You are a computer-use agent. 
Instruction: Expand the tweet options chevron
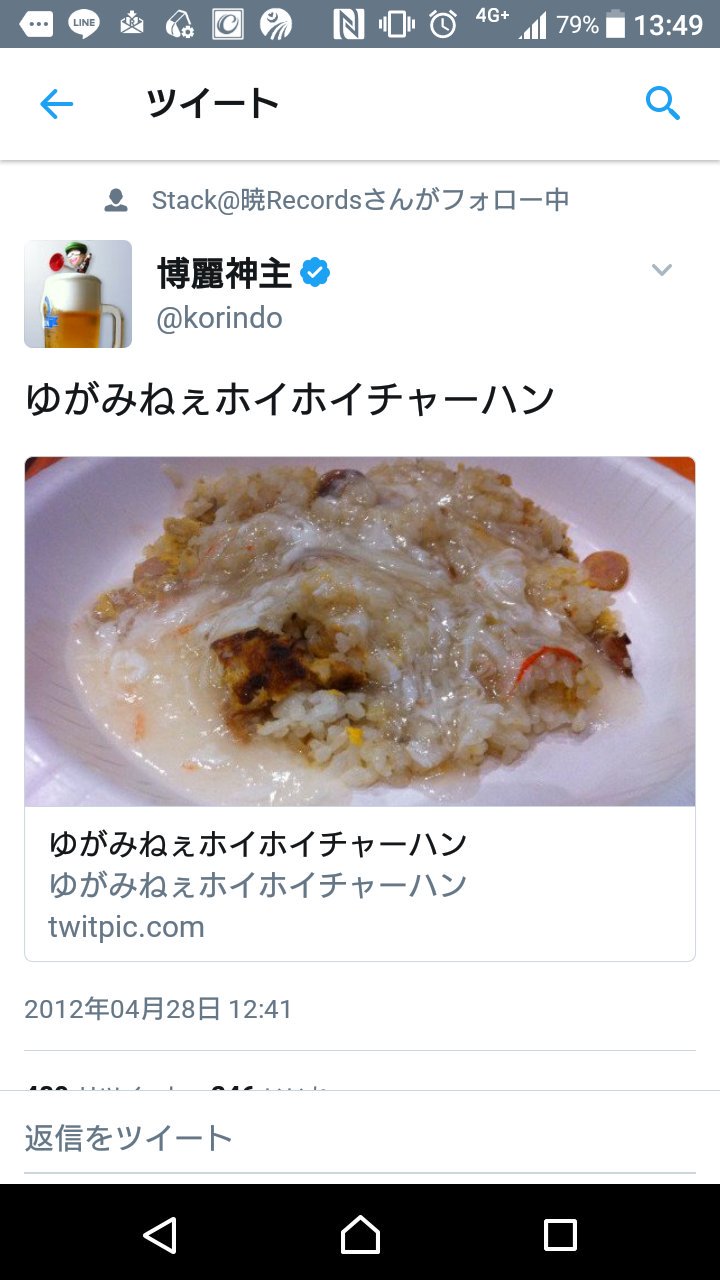662,269
